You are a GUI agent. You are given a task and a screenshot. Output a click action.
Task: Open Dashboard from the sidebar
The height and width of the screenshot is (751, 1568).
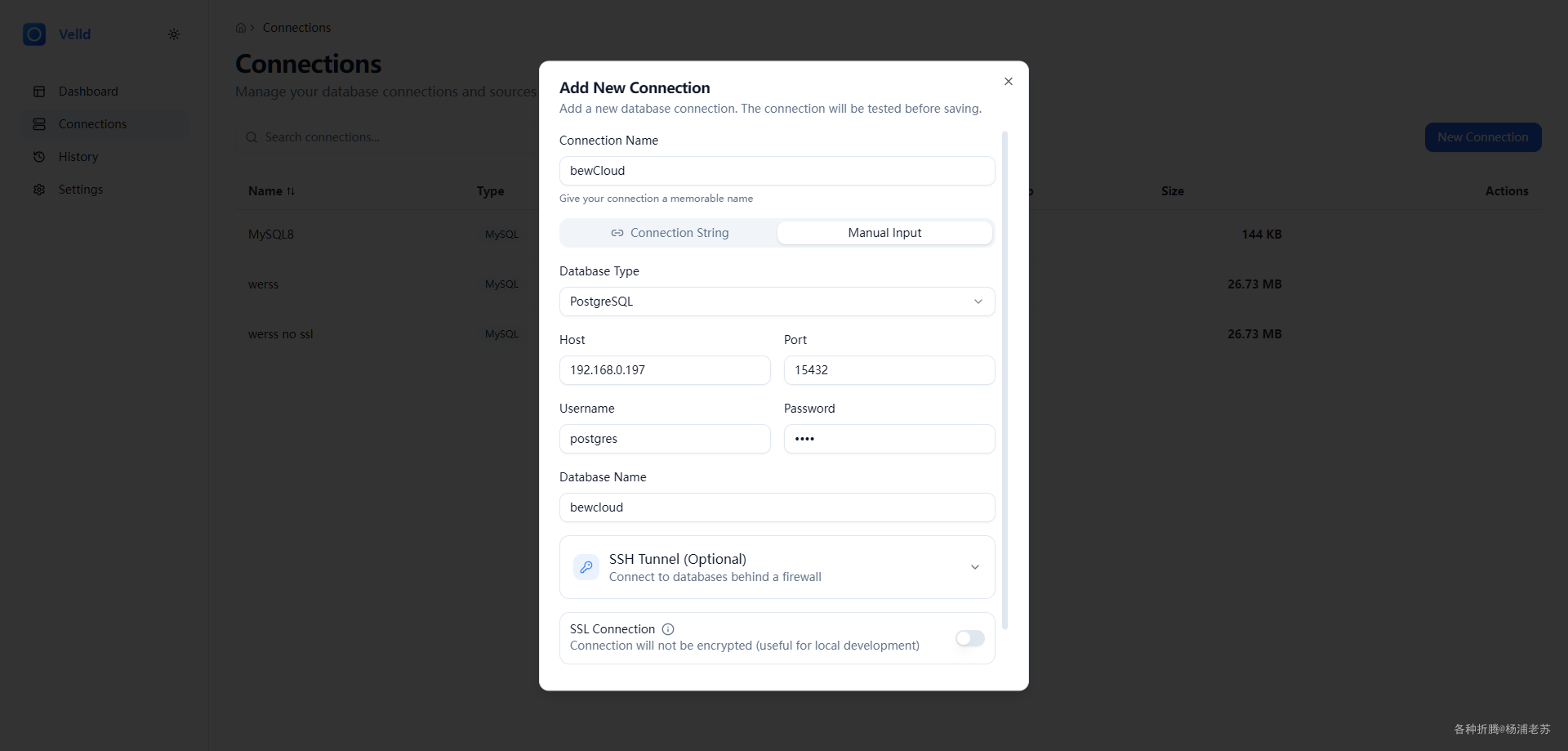click(105, 92)
